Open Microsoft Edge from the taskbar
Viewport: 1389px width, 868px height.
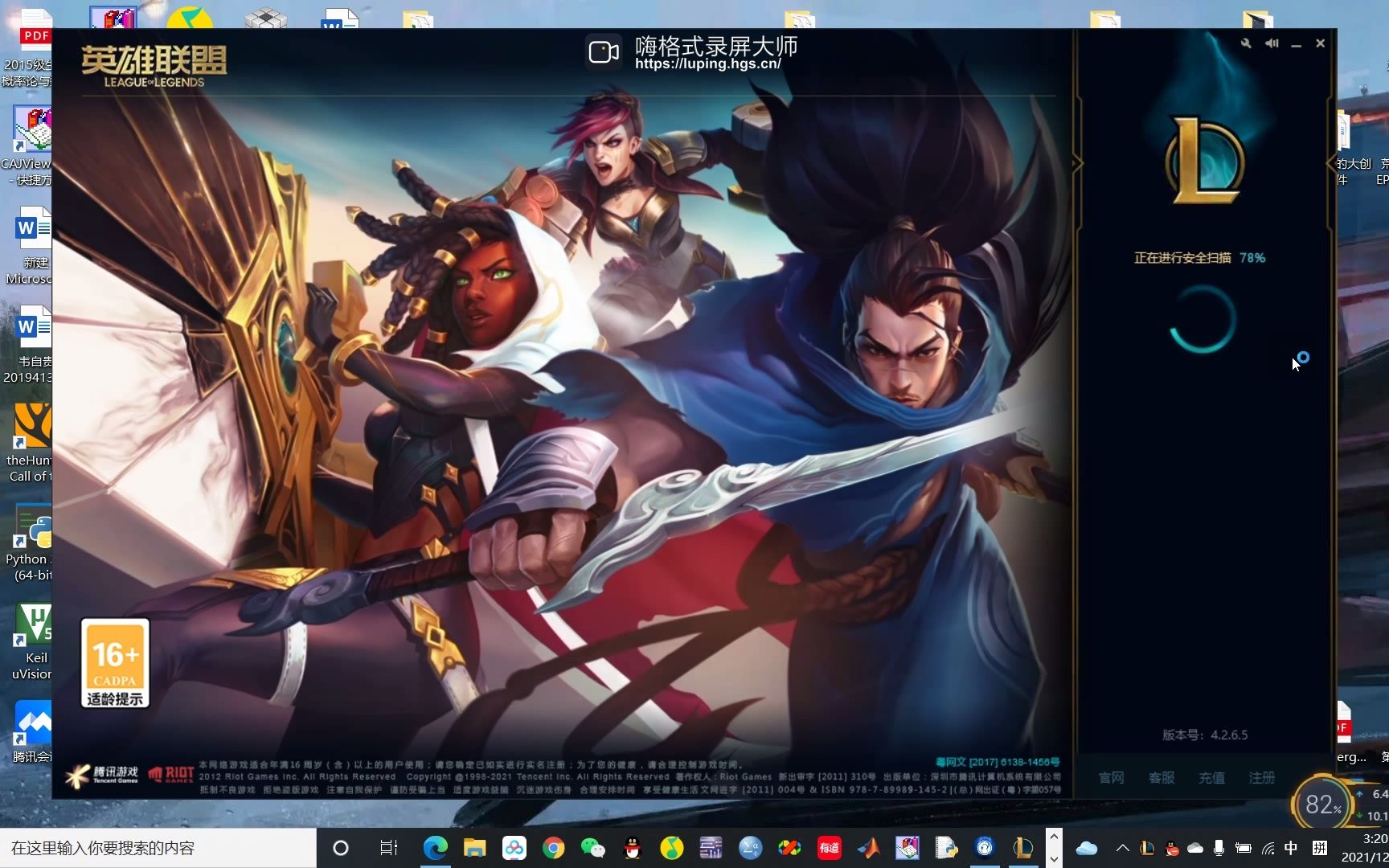click(x=435, y=848)
